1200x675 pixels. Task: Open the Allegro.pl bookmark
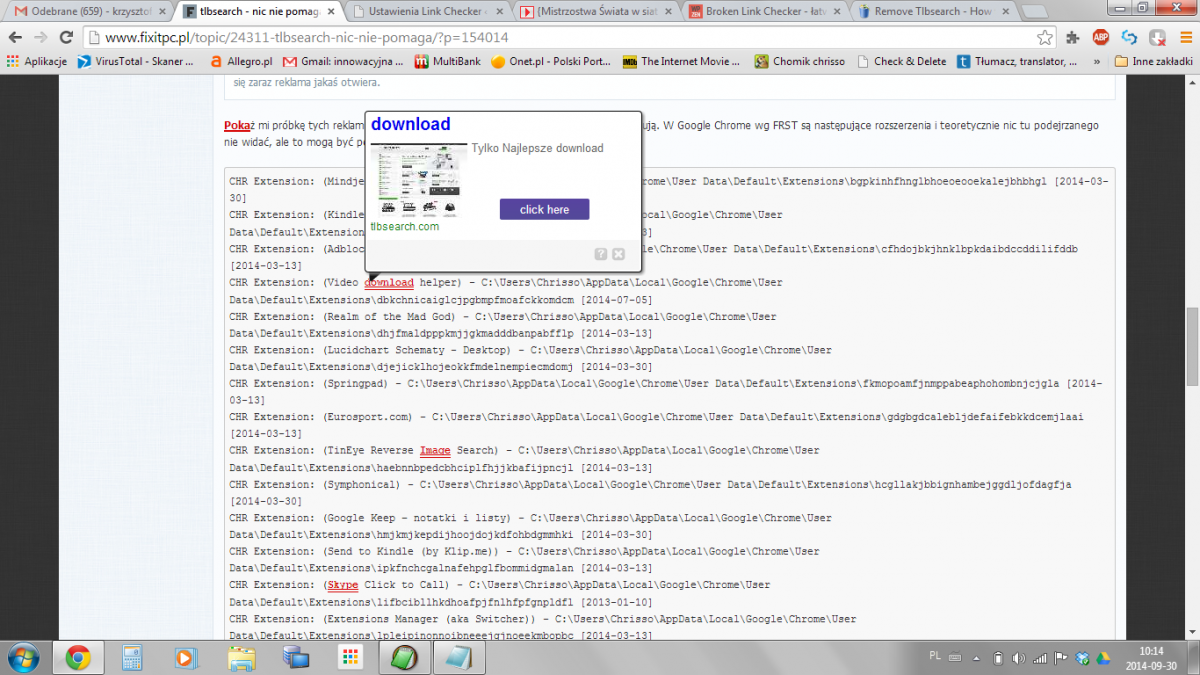241,61
